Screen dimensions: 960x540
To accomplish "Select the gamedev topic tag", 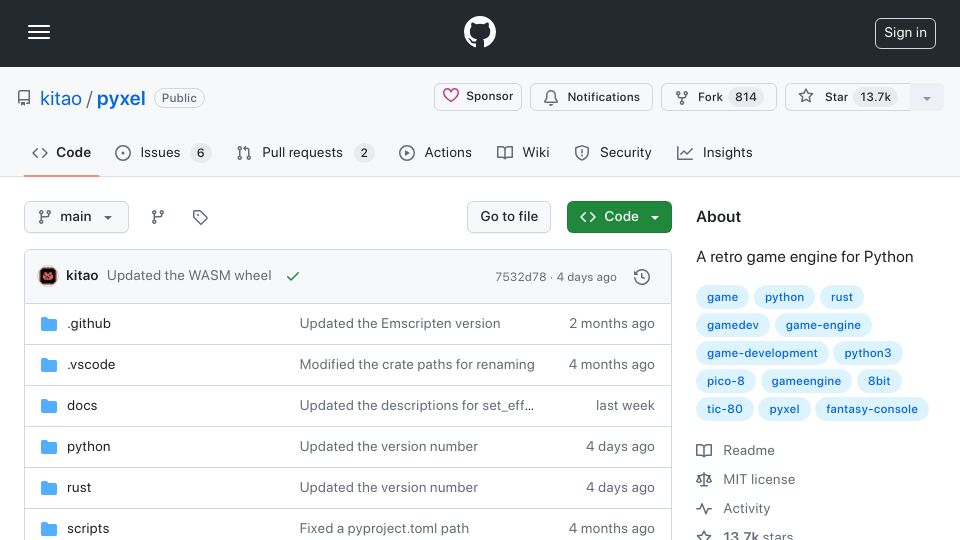I will pos(733,325).
